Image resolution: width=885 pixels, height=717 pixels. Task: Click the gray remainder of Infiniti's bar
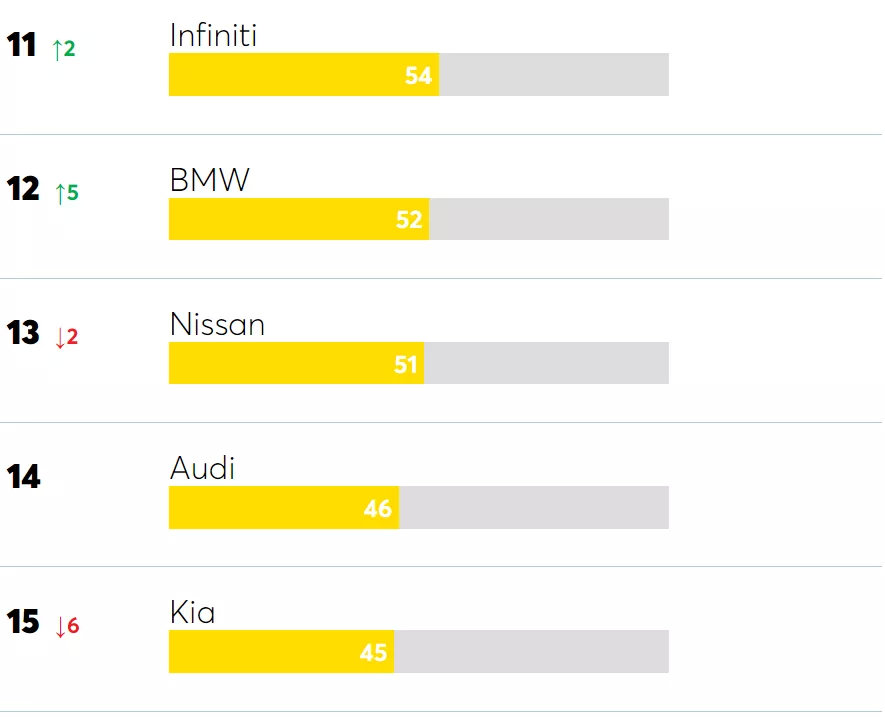[554, 75]
